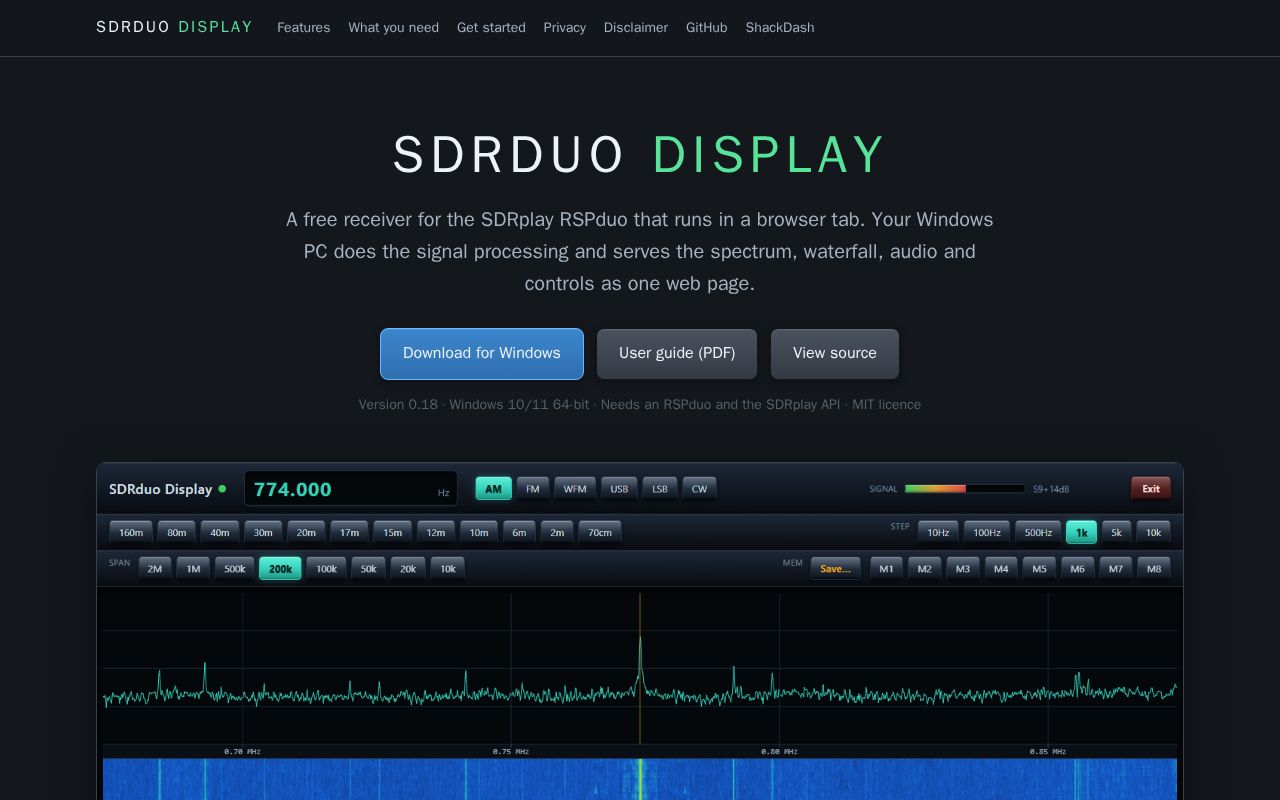Viewport: 1280px width, 800px height.
Task: Select the 40m band button
Action: [x=220, y=532]
